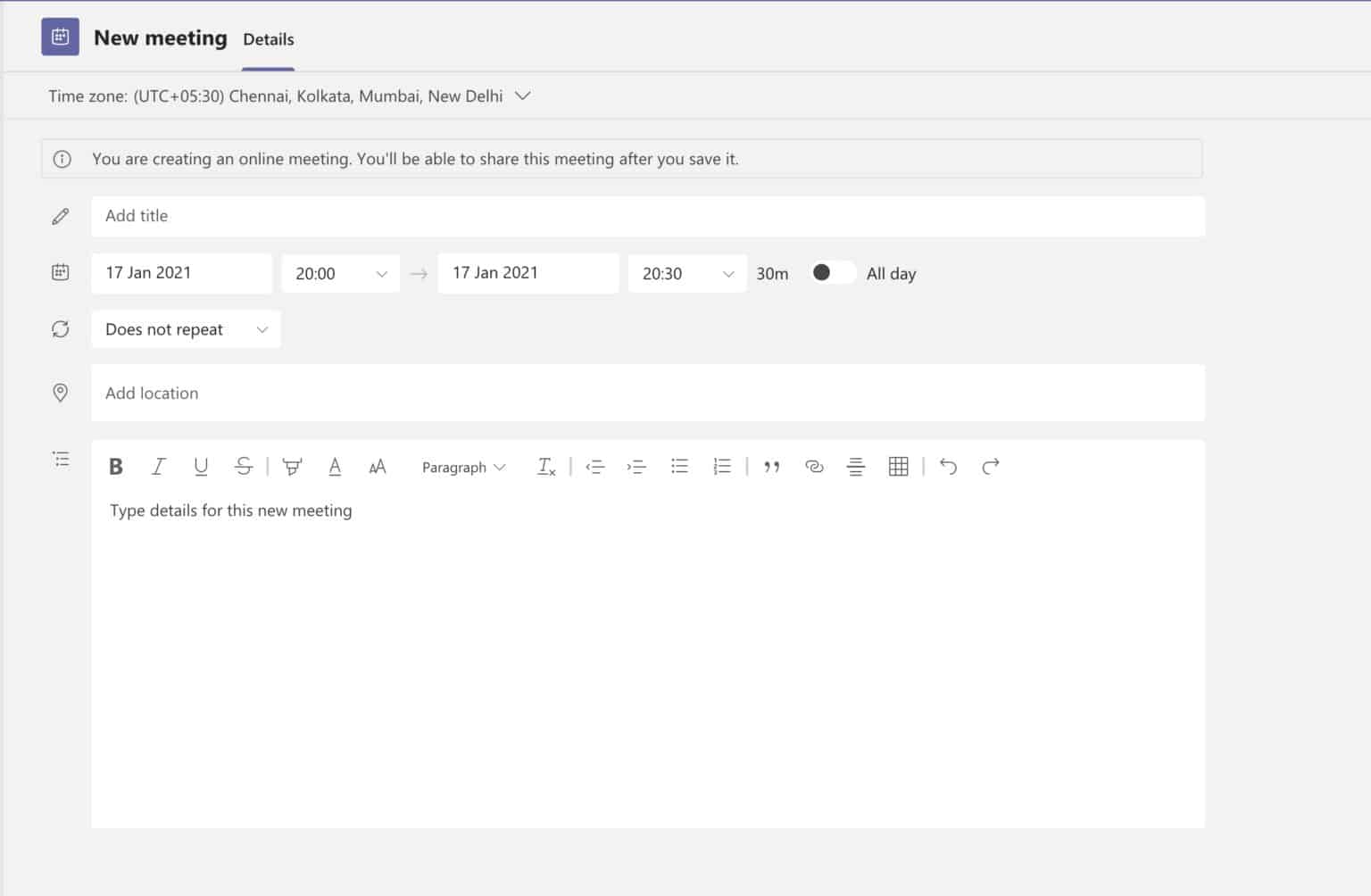Open the time zone dropdown

(524, 95)
